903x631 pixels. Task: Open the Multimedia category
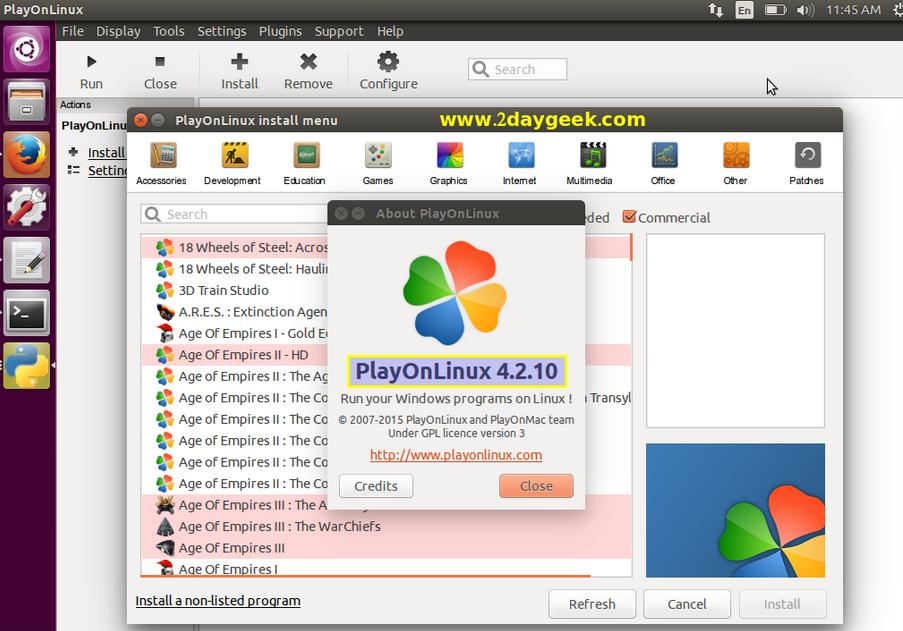point(590,164)
